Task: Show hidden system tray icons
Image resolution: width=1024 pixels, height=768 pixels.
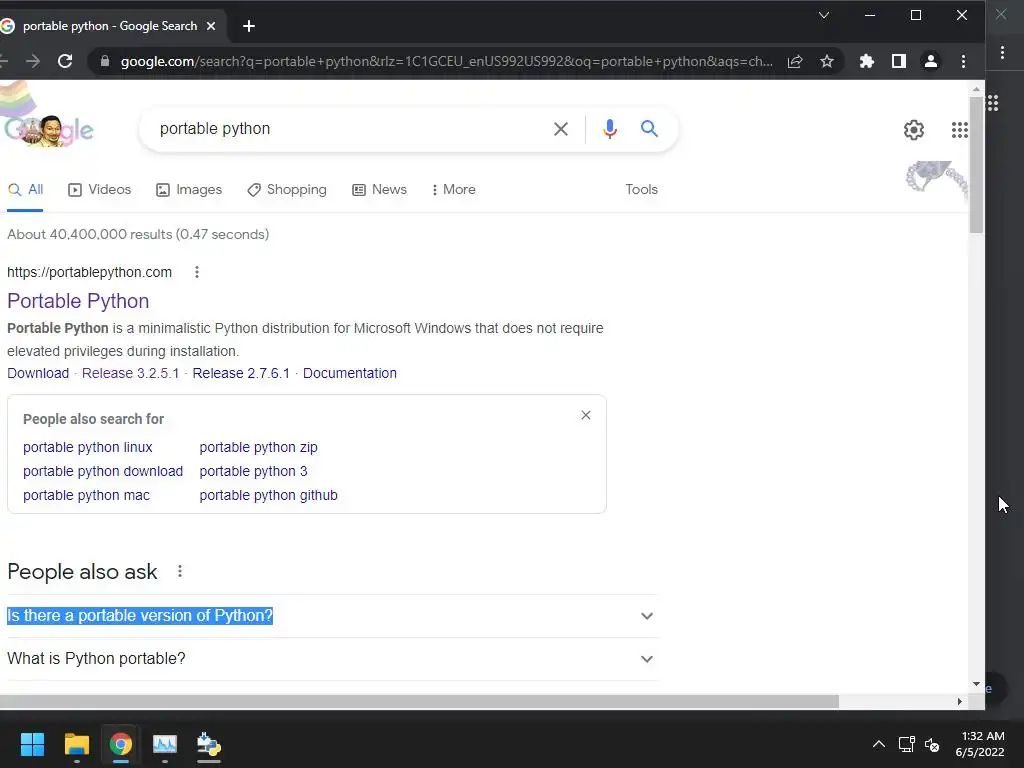Action: click(x=879, y=744)
